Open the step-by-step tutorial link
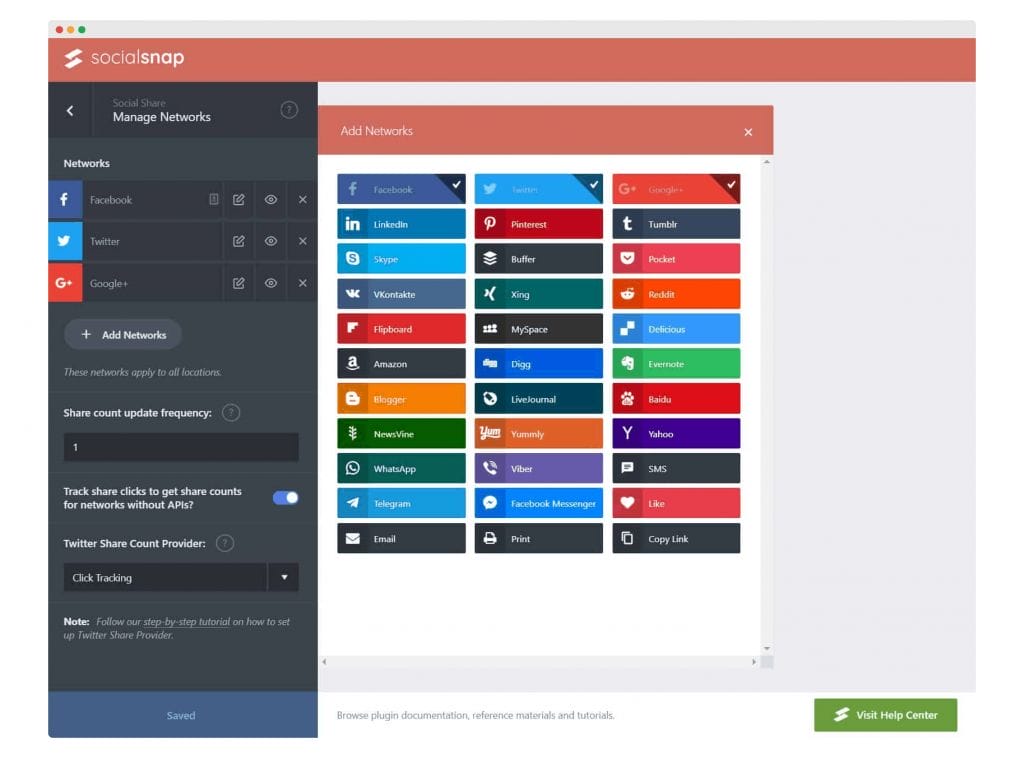Image resolution: width=1024 pixels, height=758 pixels. click(187, 622)
